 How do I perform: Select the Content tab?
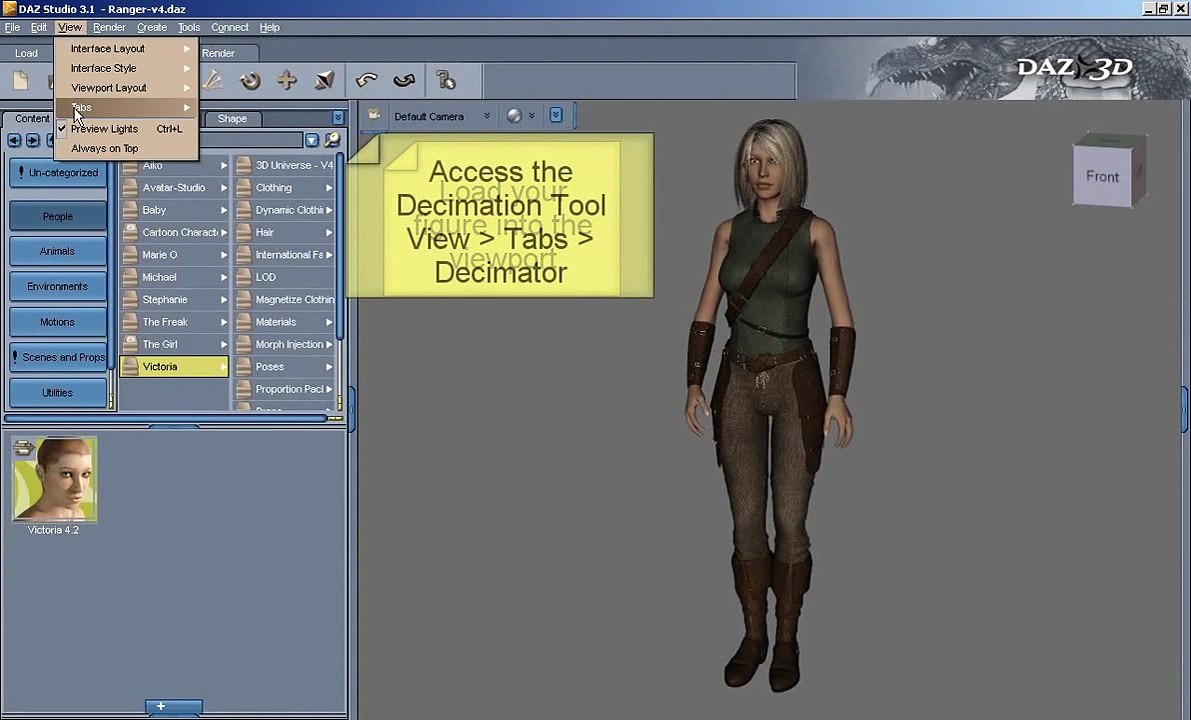pyautogui.click(x=32, y=118)
